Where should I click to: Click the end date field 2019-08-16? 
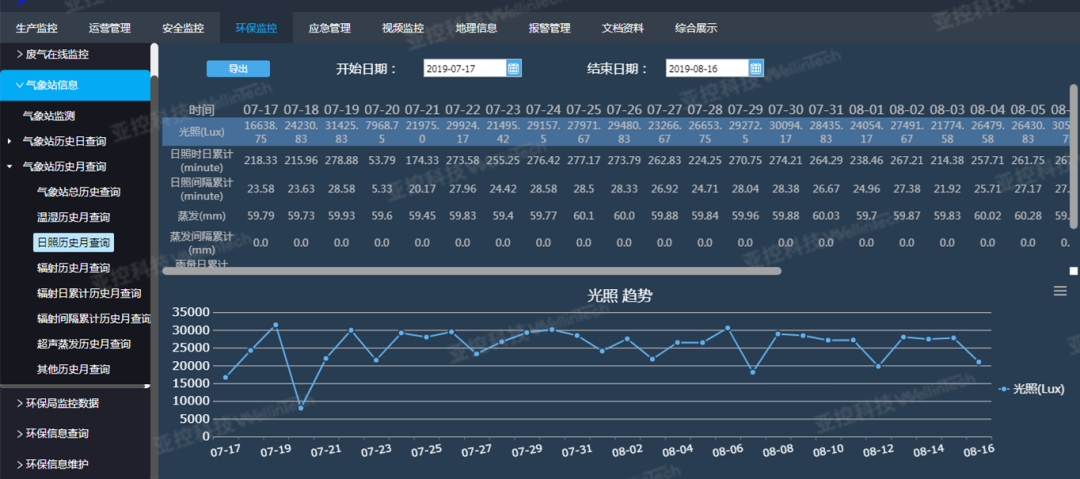tap(707, 68)
